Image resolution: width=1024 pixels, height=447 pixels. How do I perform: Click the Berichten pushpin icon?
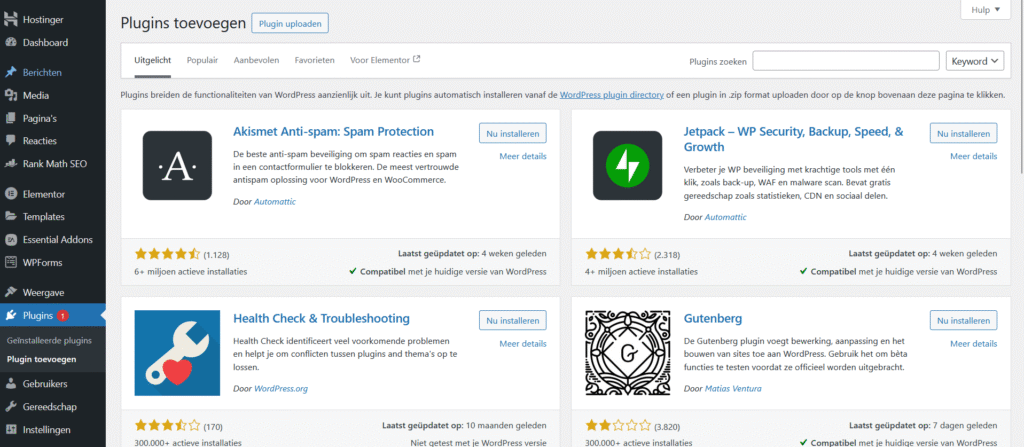point(11,73)
